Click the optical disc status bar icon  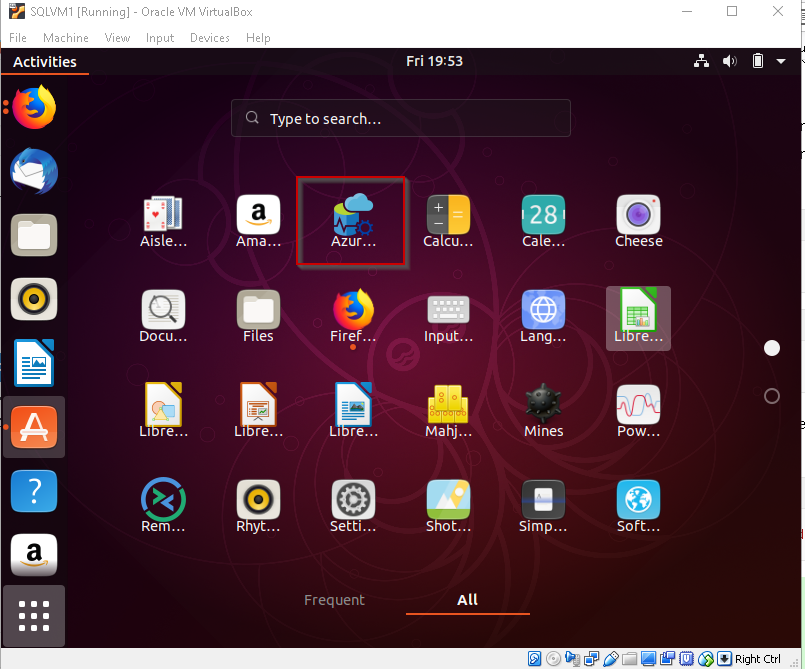(x=553, y=659)
